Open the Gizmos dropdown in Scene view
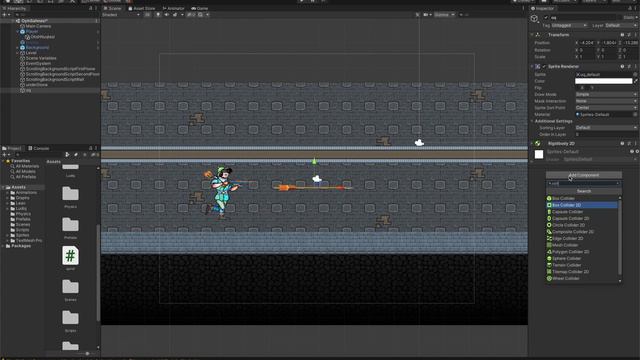Viewport: 640px width, 360px height. point(444,15)
